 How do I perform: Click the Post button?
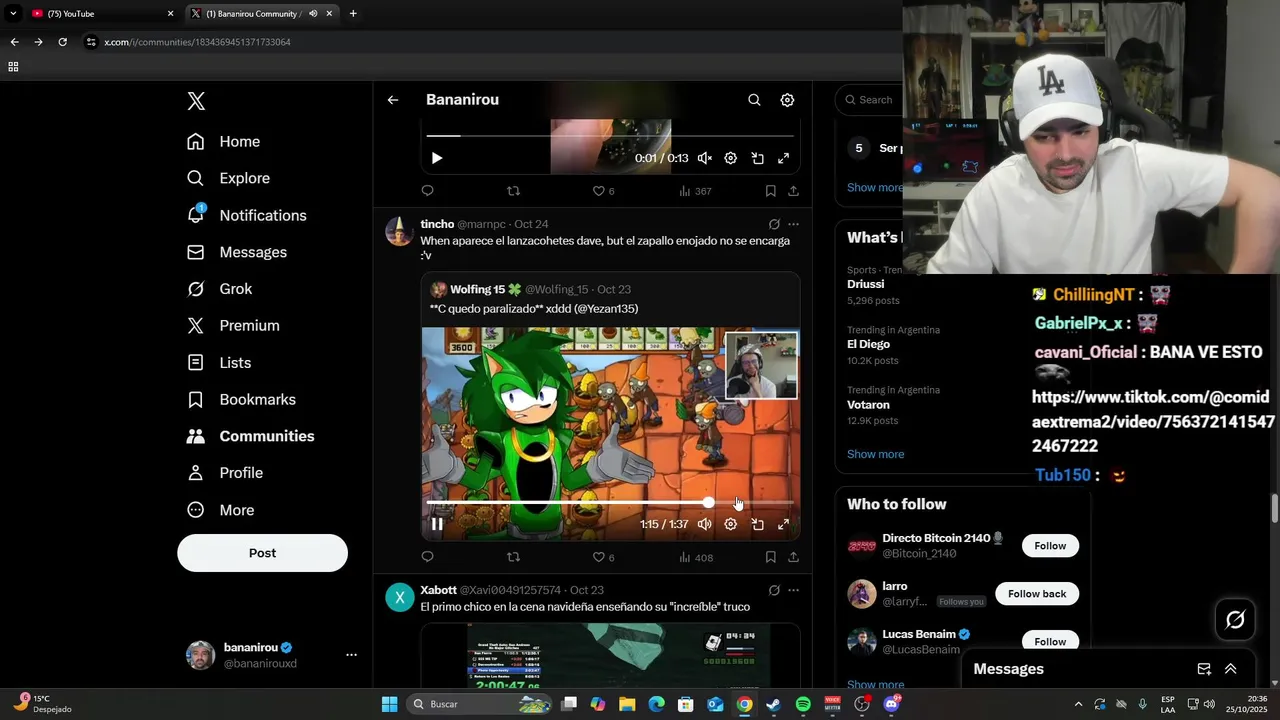262,553
